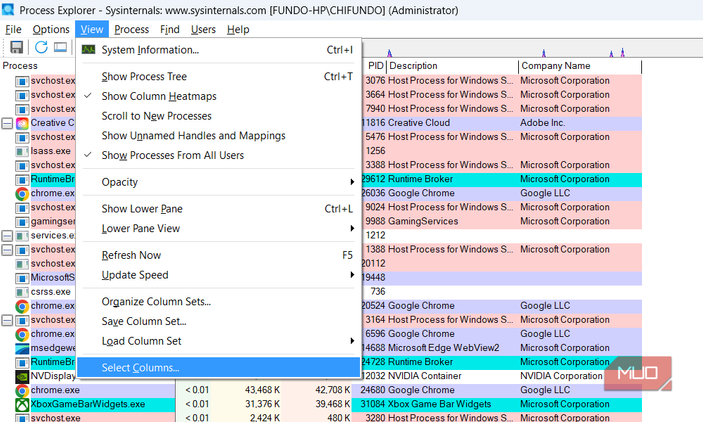Select 43,468 K memory value

tap(262, 390)
